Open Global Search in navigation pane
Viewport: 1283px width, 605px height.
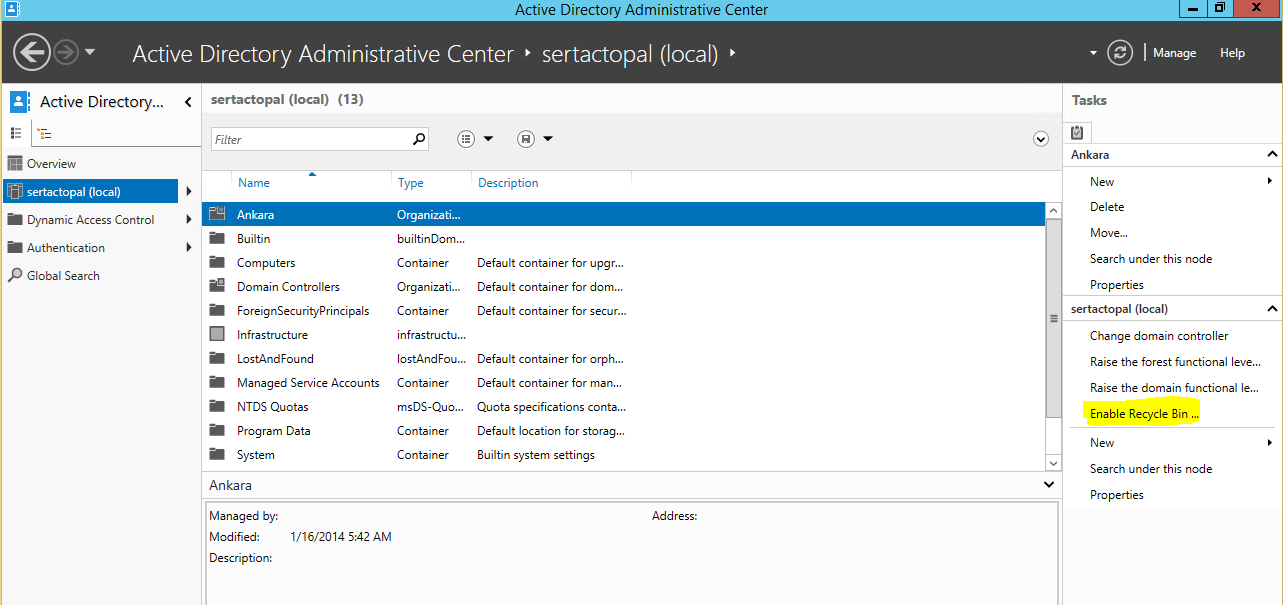point(63,276)
